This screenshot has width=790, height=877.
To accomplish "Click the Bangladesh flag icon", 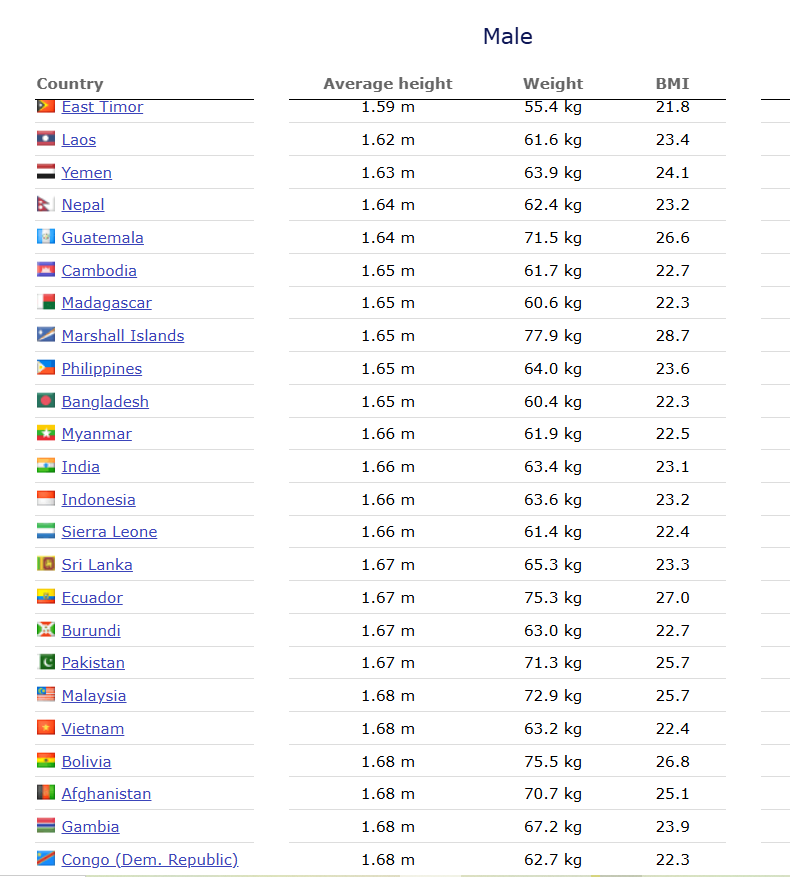I will click(46, 401).
